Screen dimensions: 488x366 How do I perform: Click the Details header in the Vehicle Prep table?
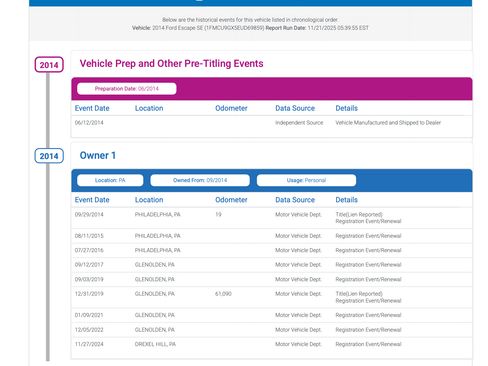tap(346, 108)
